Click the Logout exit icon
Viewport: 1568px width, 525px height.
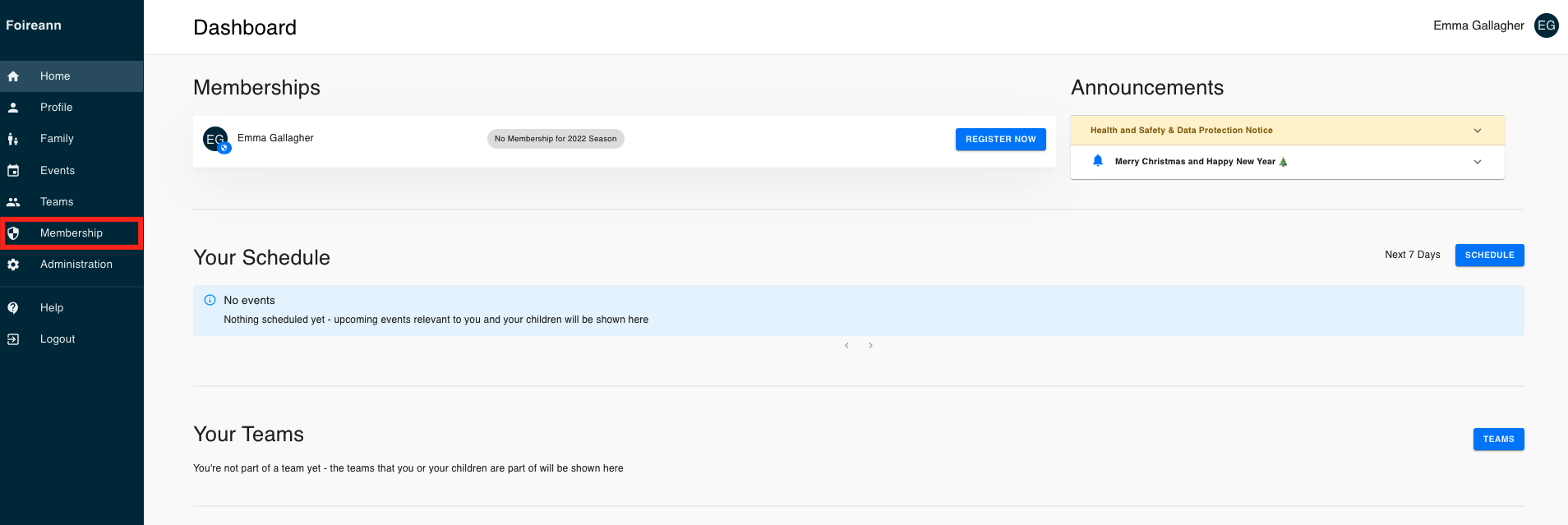click(13, 339)
